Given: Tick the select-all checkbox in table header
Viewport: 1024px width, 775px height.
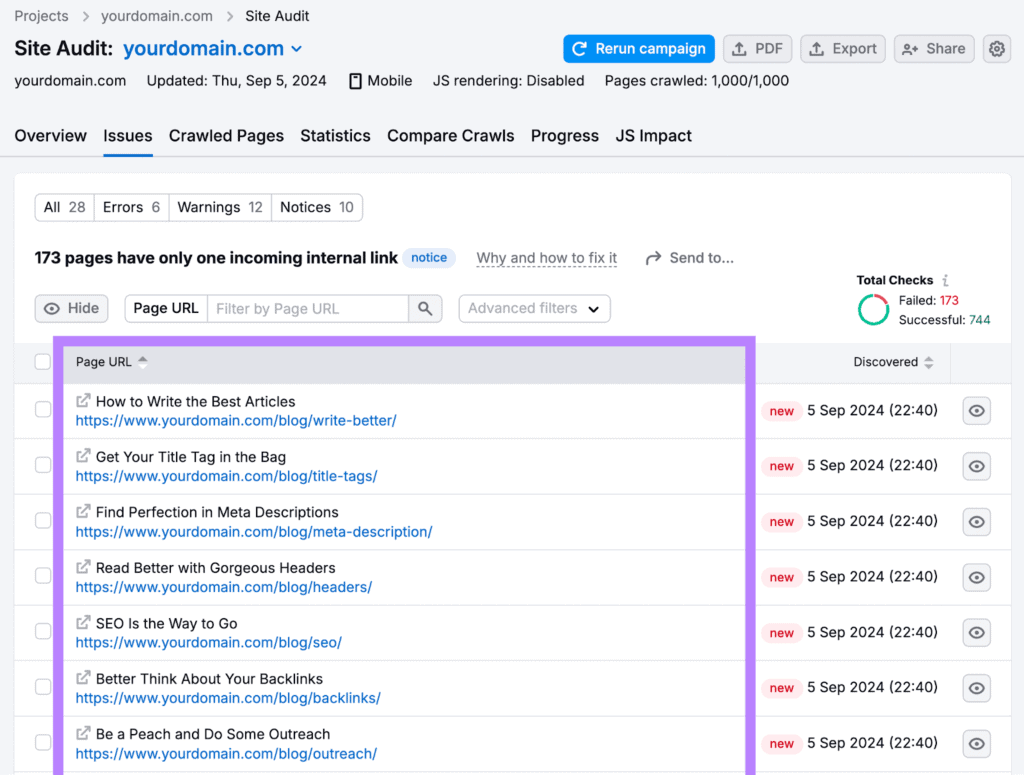Looking at the screenshot, I should pos(43,362).
